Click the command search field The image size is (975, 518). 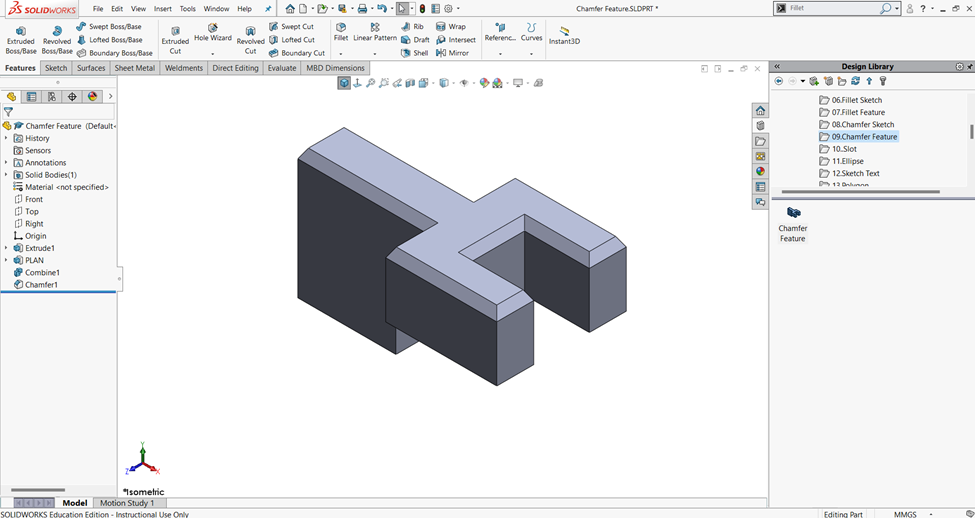point(833,9)
